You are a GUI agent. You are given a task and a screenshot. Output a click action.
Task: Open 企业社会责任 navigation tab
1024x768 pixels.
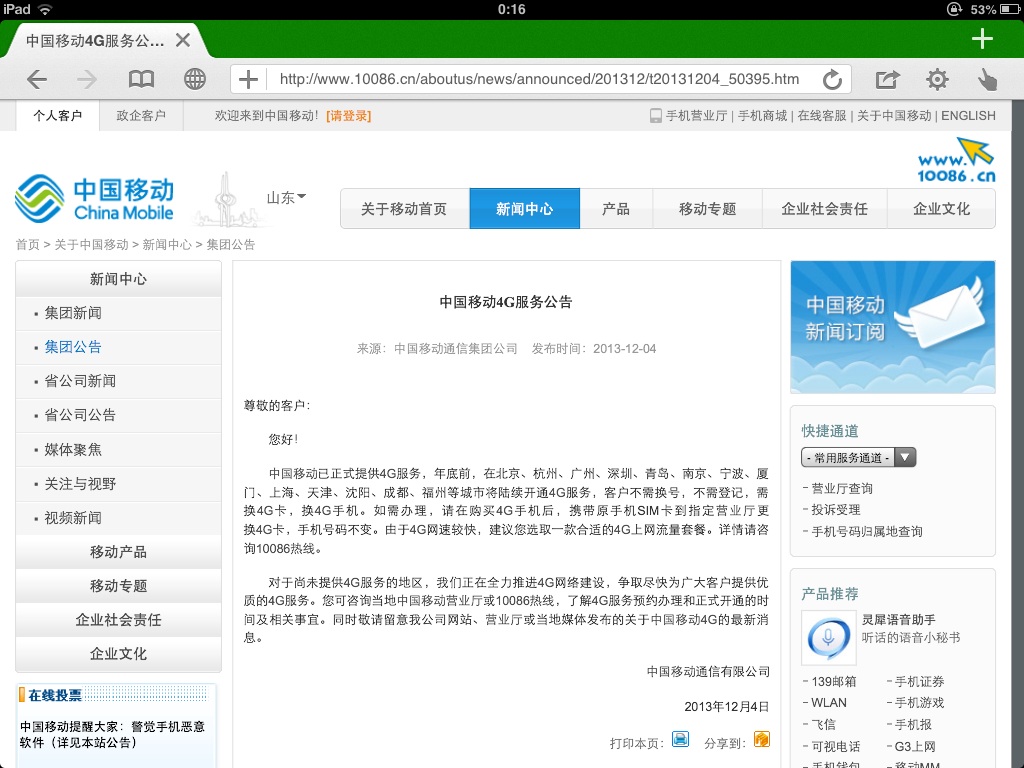tap(825, 209)
